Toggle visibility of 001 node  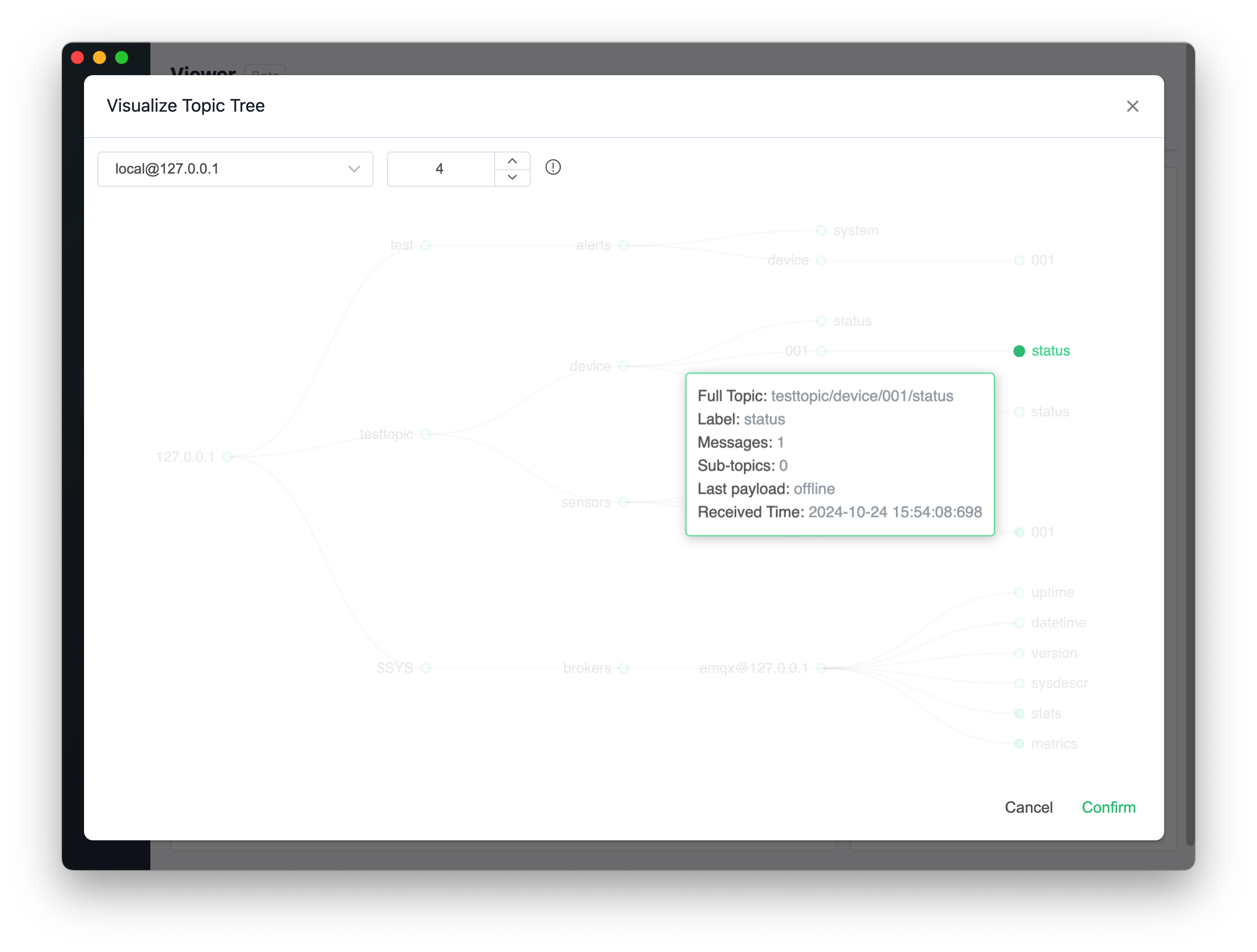pos(821,350)
